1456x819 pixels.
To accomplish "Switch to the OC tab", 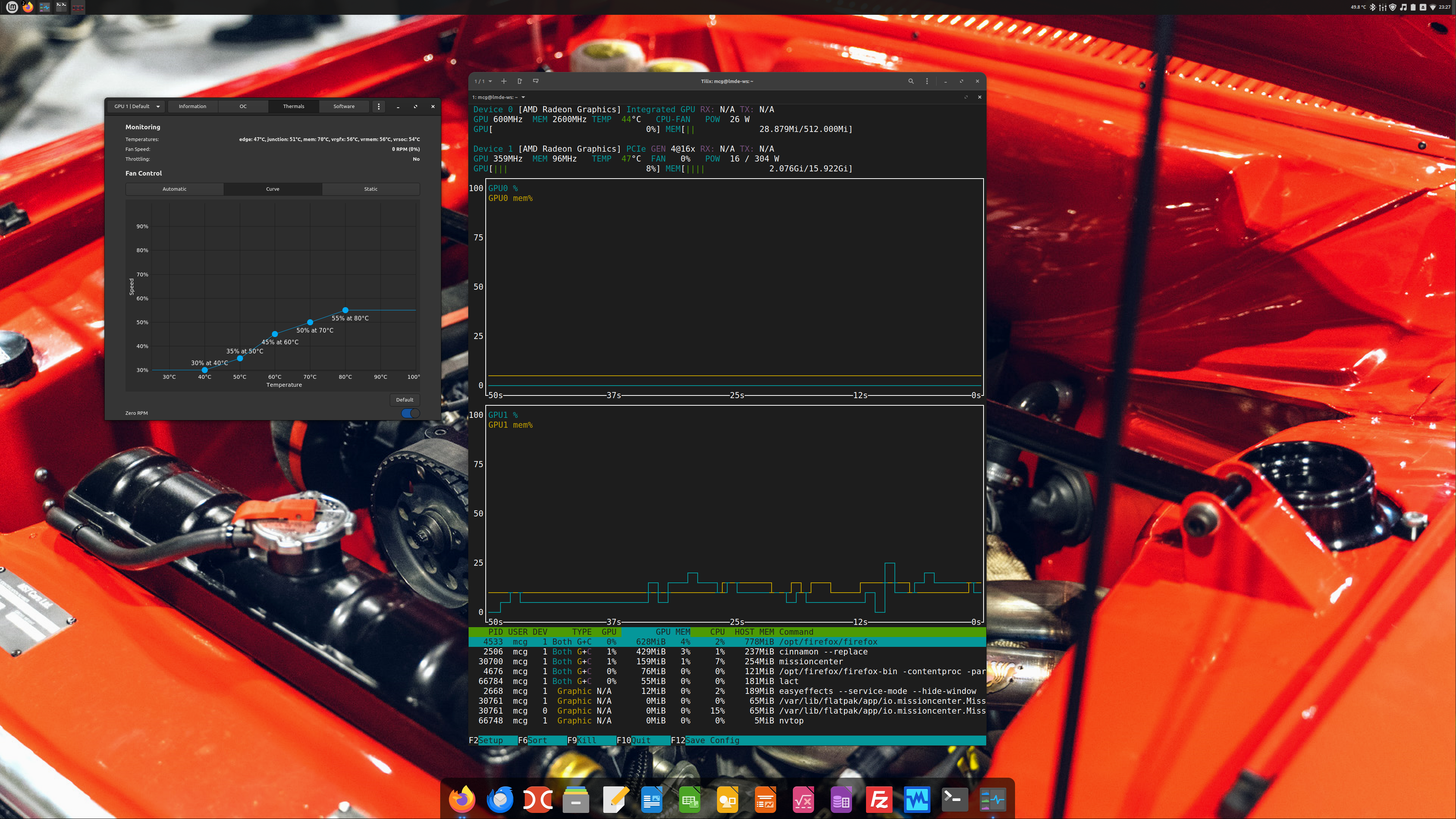I will (243, 106).
